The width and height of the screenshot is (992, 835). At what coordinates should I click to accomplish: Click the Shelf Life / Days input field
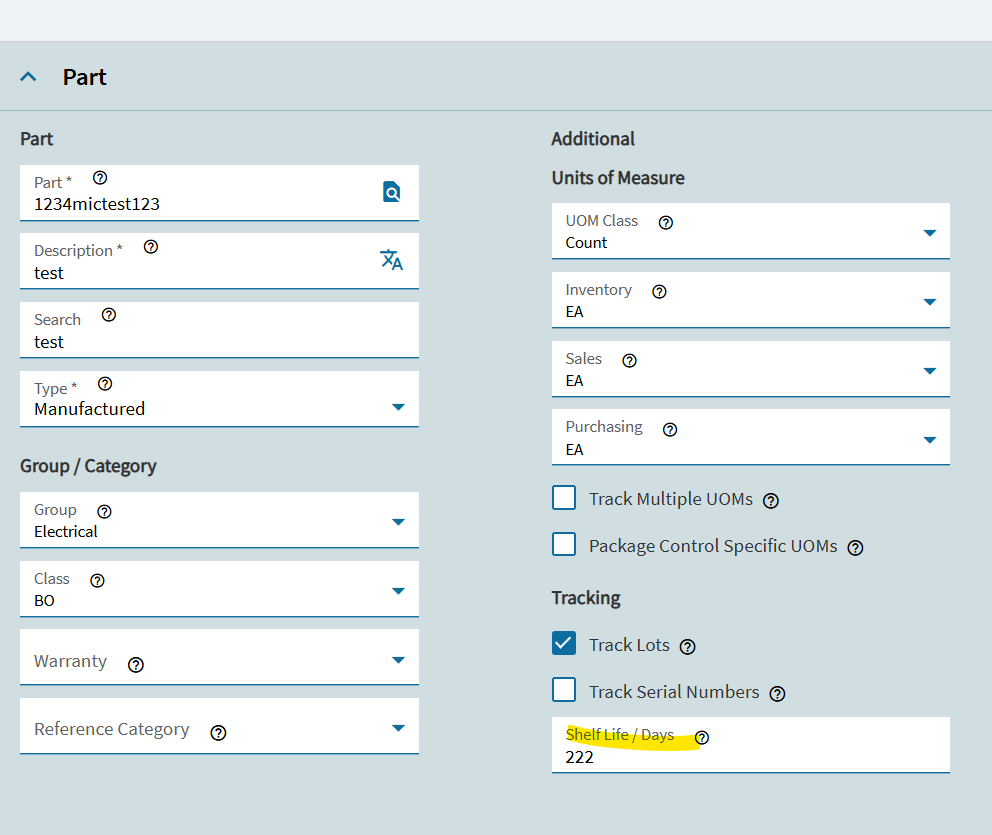point(750,745)
